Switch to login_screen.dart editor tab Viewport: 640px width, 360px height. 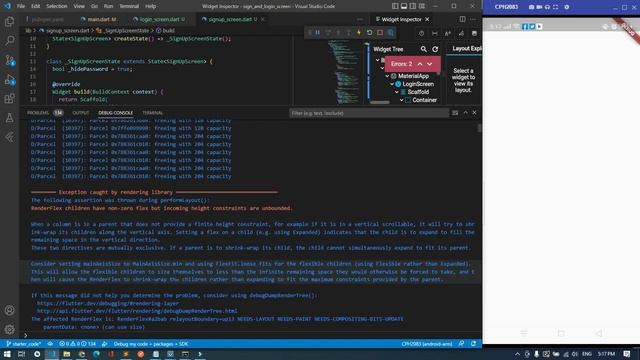[x=159, y=19]
